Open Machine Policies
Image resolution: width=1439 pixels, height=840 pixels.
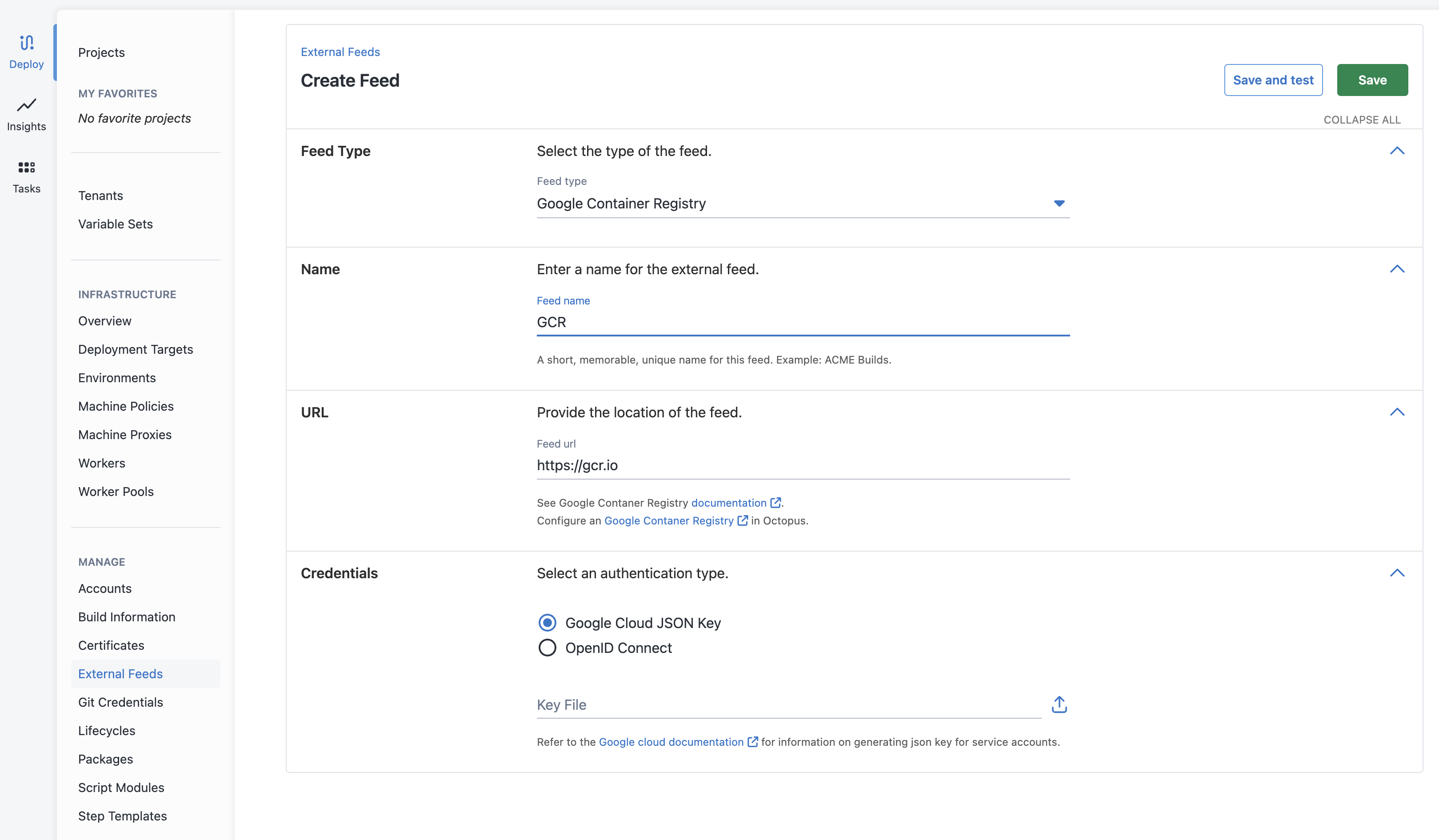tap(126, 406)
